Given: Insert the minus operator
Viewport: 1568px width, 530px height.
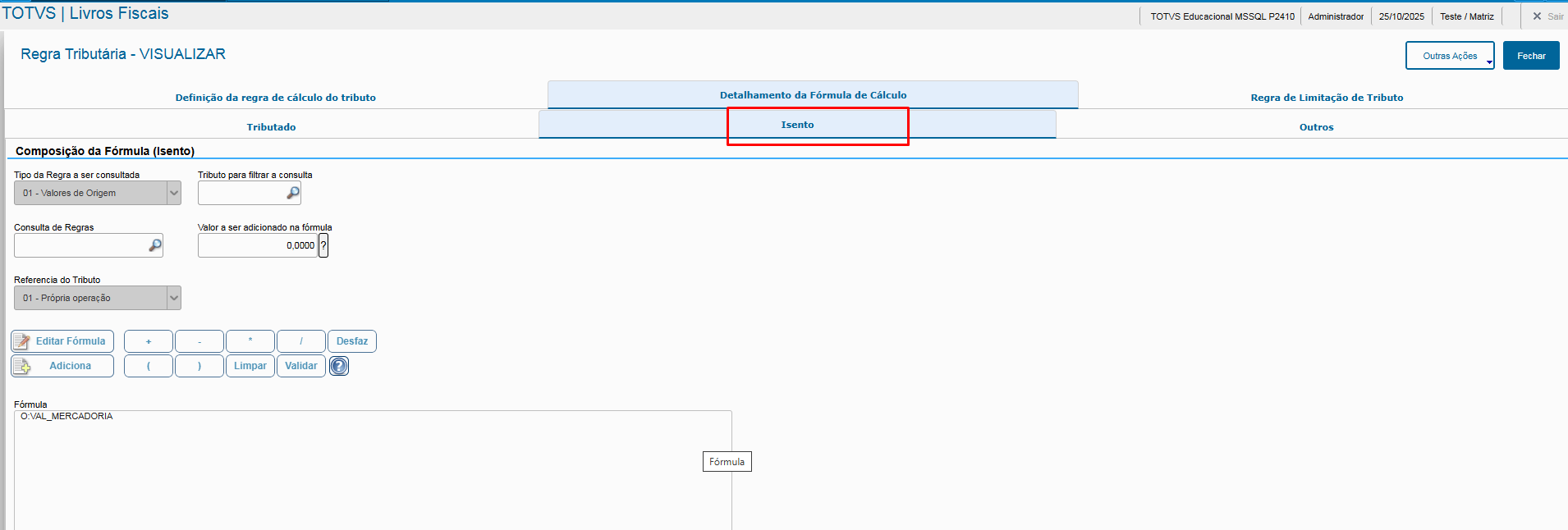Looking at the screenshot, I should pos(199,341).
